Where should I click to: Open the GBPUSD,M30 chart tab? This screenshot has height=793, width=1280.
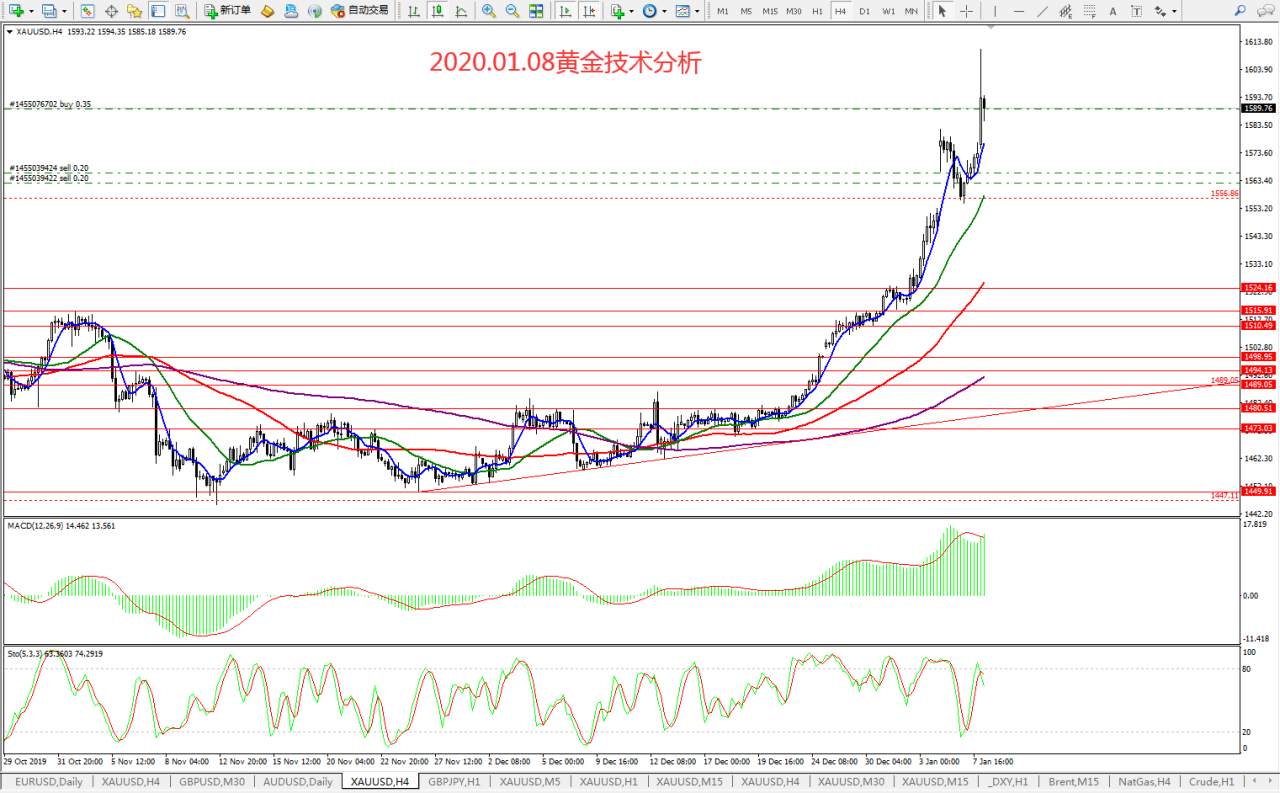pos(210,781)
